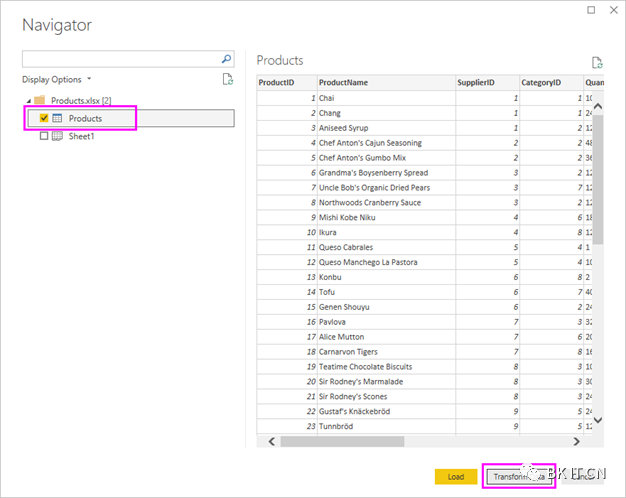Click the Transform Data button
Viewport: 626px width, 498px height.
[519, 477]
